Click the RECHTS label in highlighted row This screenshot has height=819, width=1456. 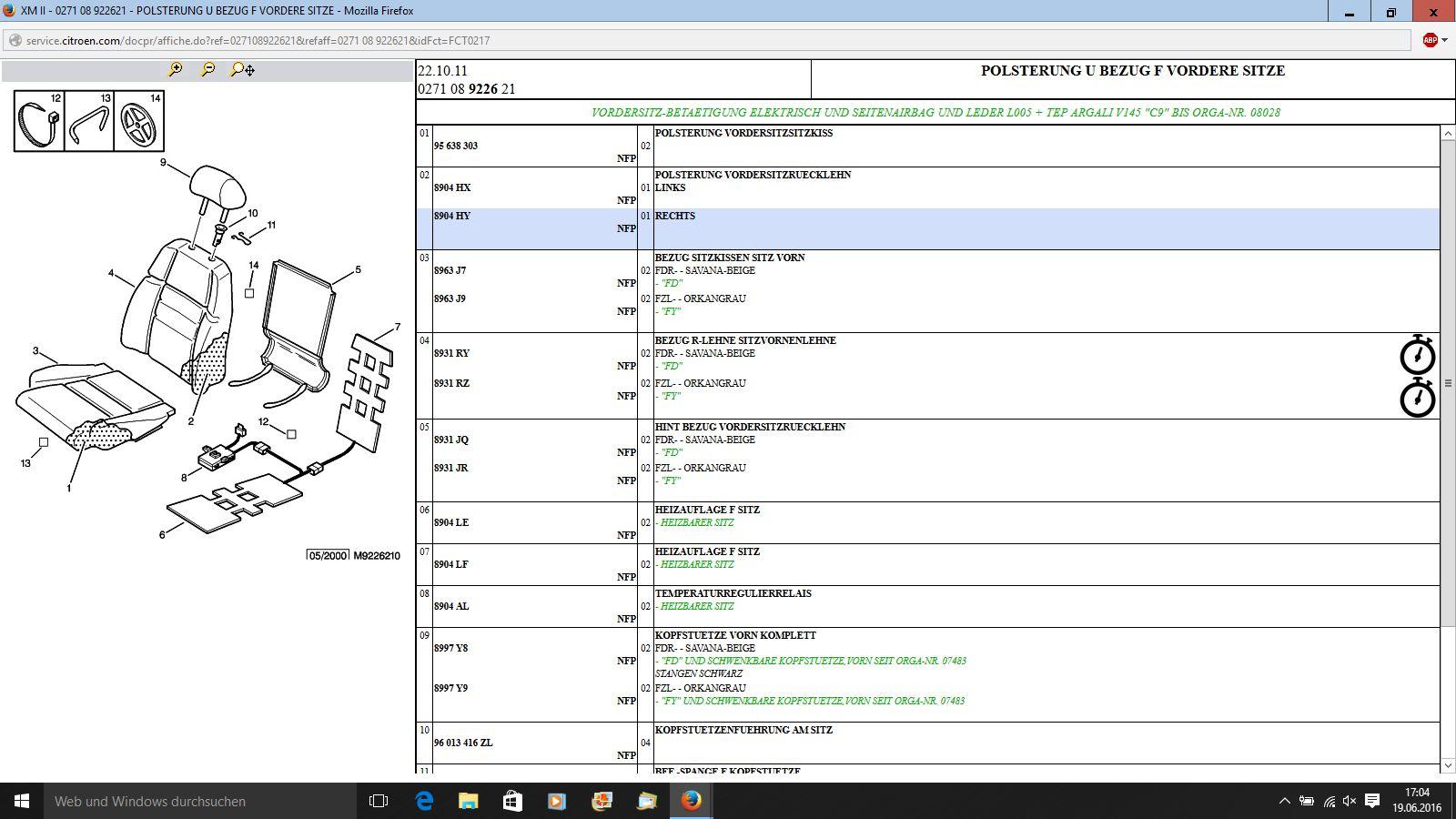coord(675,216)
